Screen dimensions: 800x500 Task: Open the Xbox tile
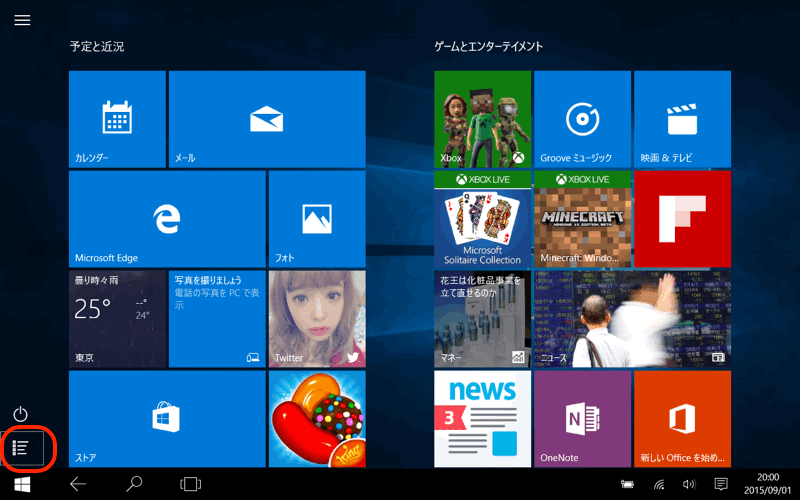tap(482, 119)
